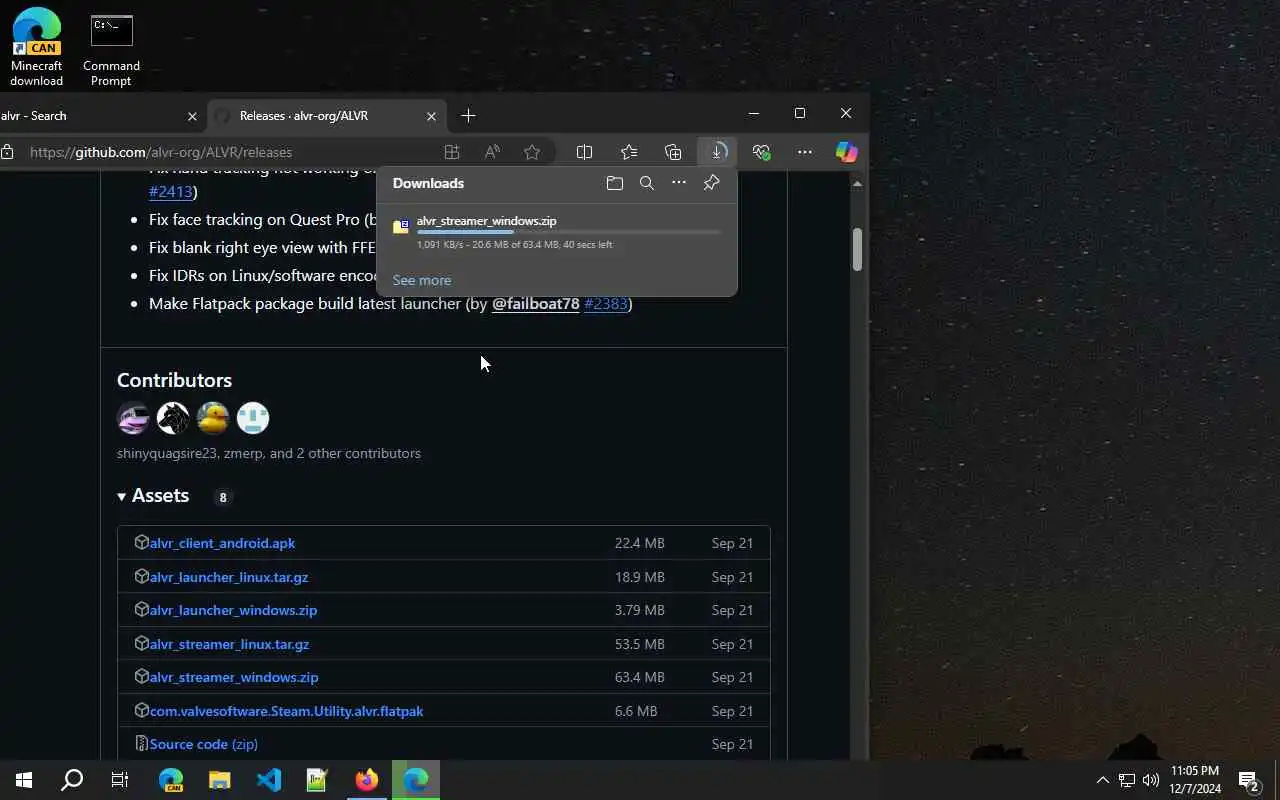This screenshot has height=800, width=1280.
Task: Download alvr_client_android.apk
Action: 222,543
